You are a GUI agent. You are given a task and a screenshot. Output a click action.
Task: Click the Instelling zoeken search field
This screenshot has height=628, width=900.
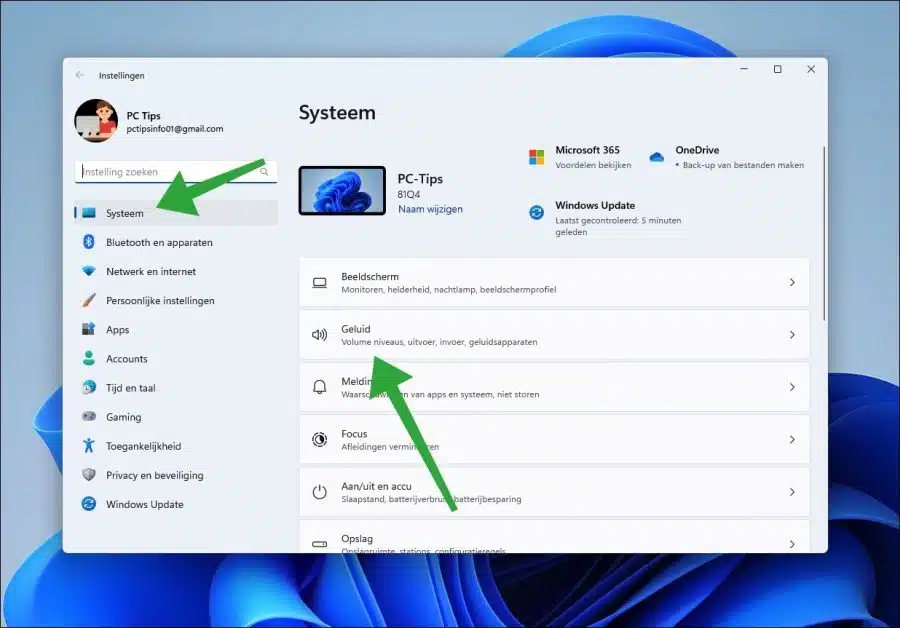176,172
